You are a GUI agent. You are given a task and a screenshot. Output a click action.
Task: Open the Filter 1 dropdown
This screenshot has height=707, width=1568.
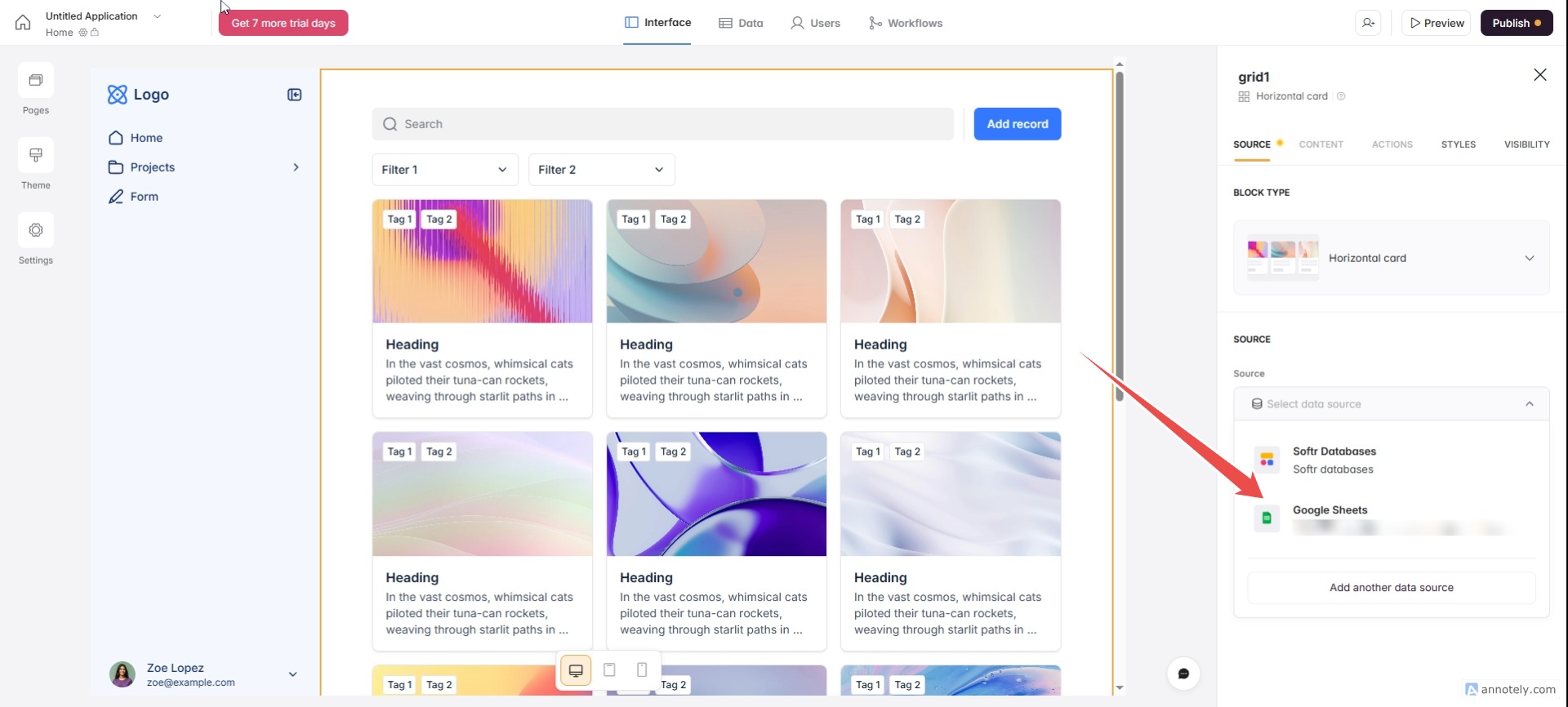click(444, 170)
